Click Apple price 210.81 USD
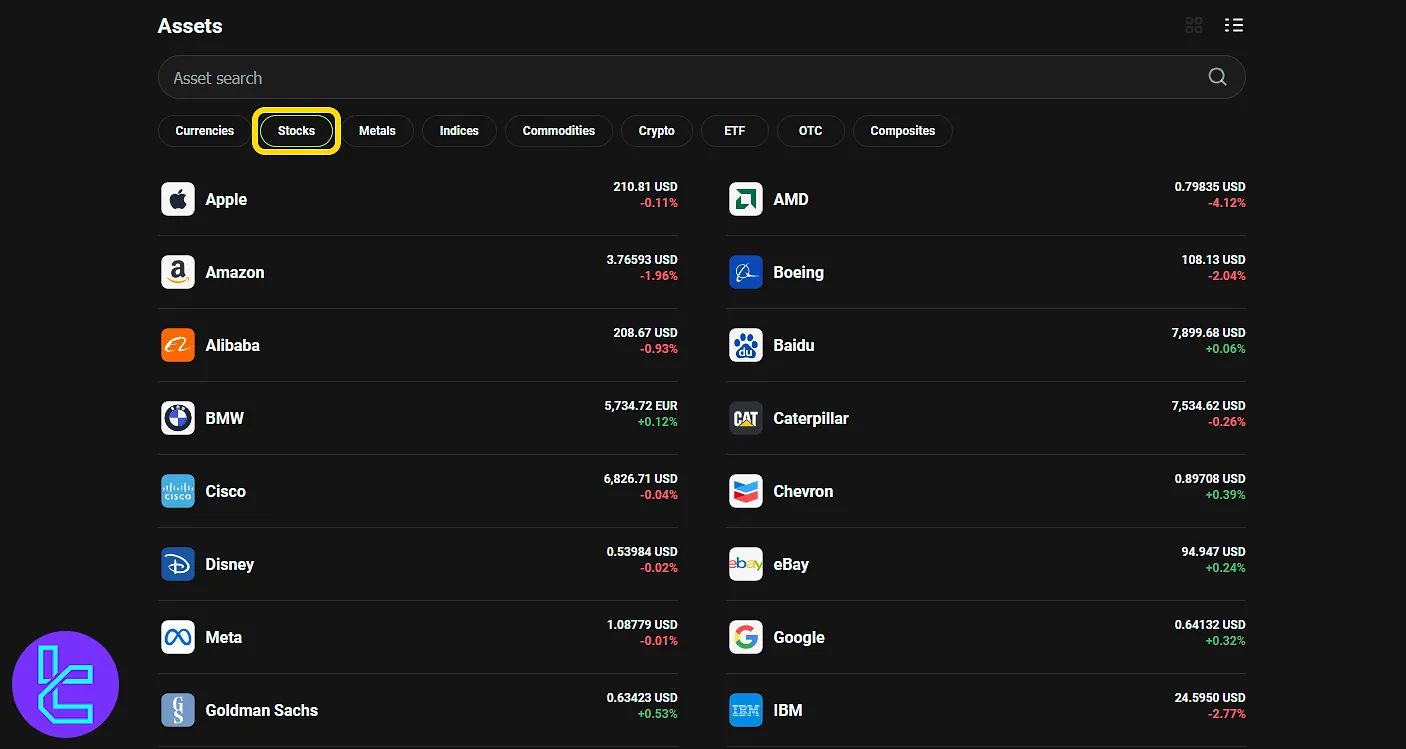 click(x=645, y=187)
